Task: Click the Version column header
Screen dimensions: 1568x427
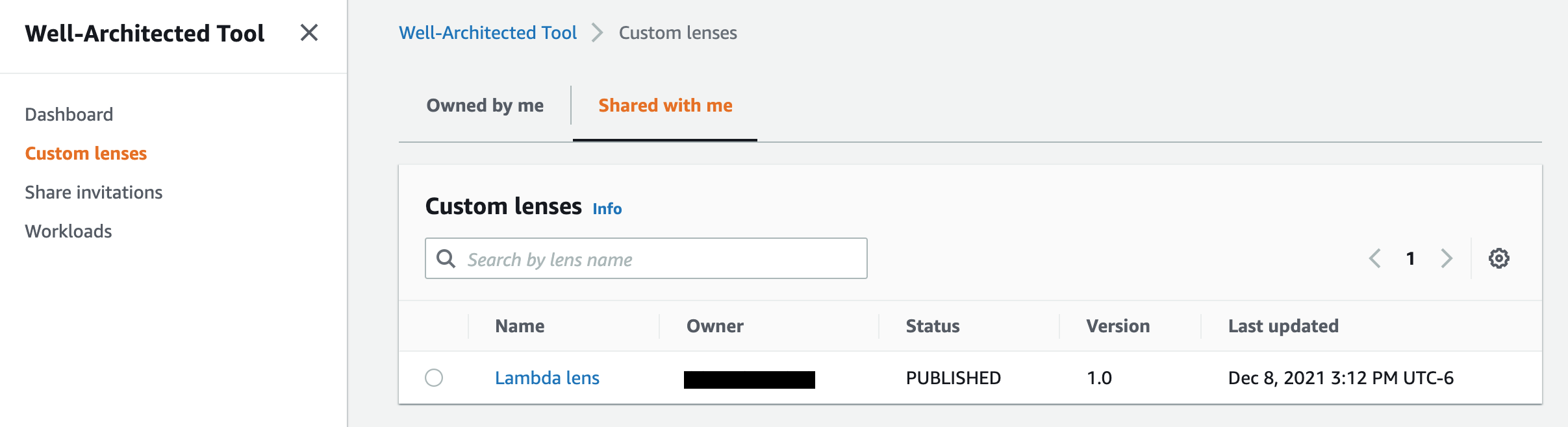Action: click(x=1118, y=326)
